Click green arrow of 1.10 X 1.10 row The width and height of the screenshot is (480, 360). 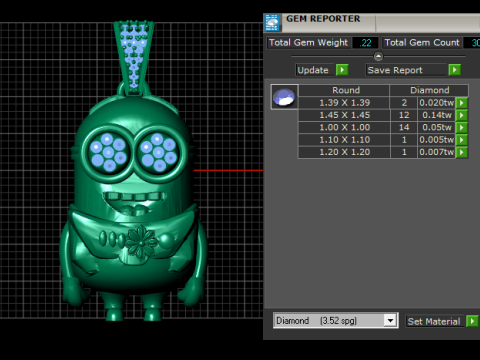462,140
